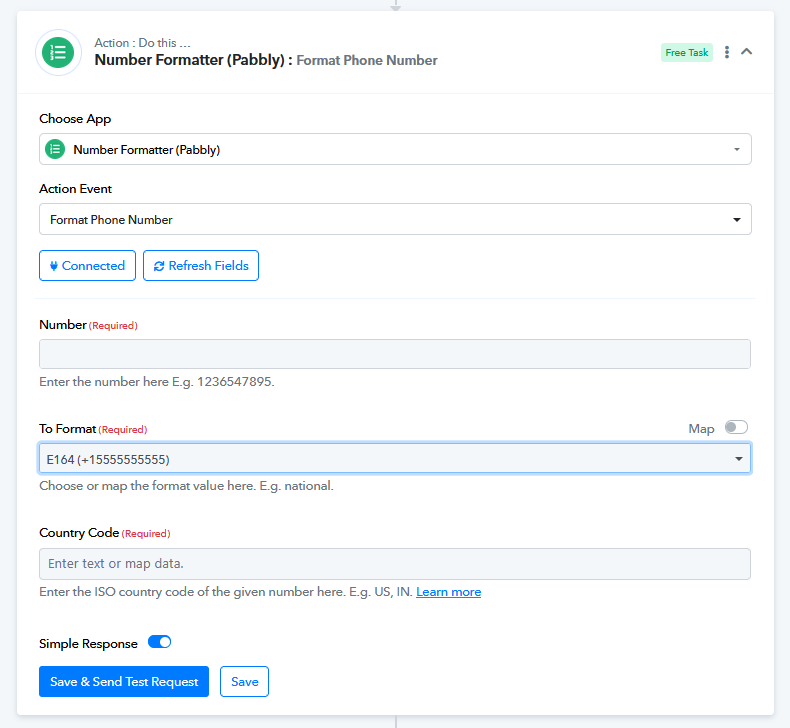Screen dimensions: 790x728
Task: Collapse the action step with chevron
Action: [x=747, y=51]
